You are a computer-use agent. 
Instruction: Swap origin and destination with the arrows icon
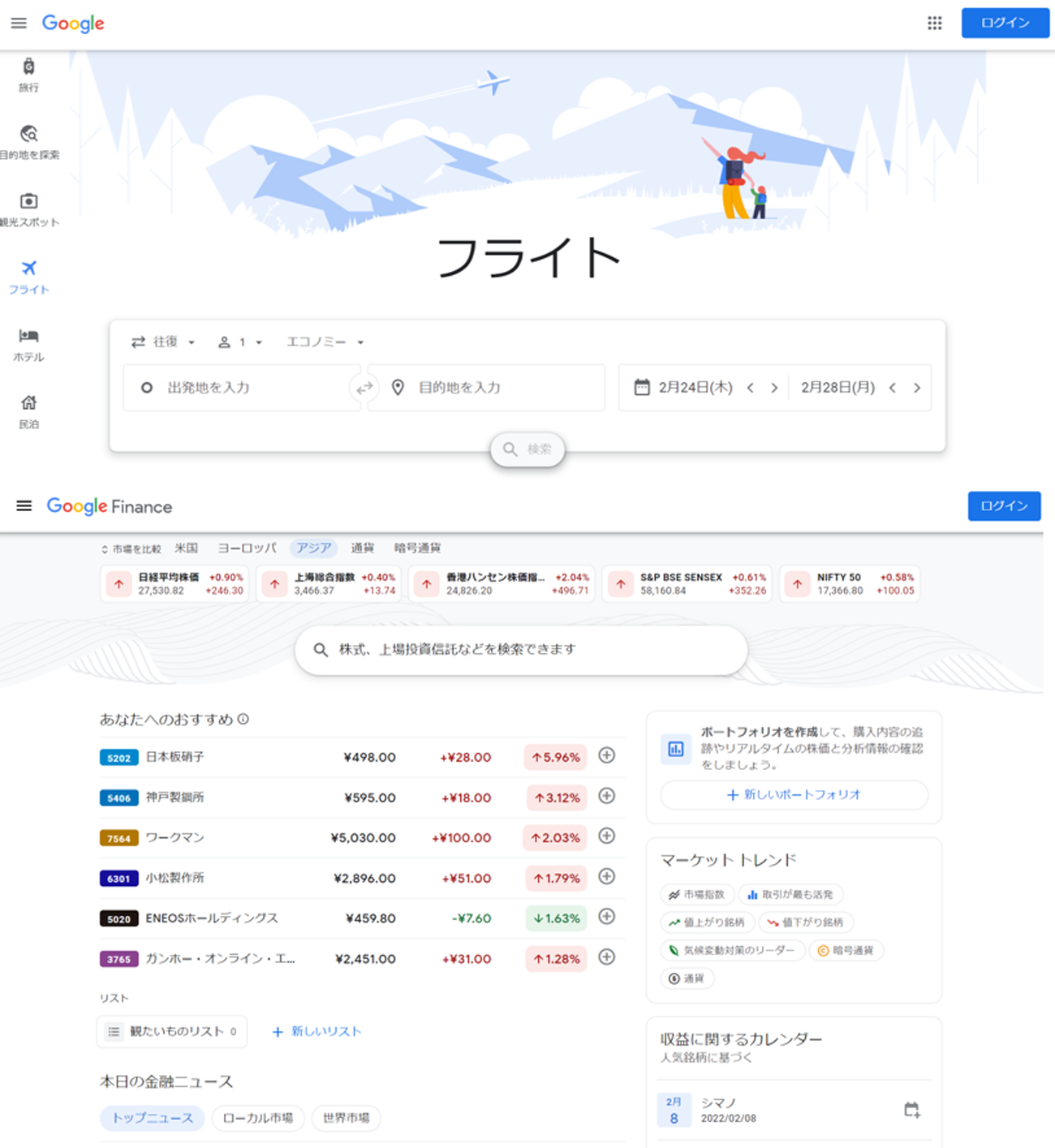364,388
